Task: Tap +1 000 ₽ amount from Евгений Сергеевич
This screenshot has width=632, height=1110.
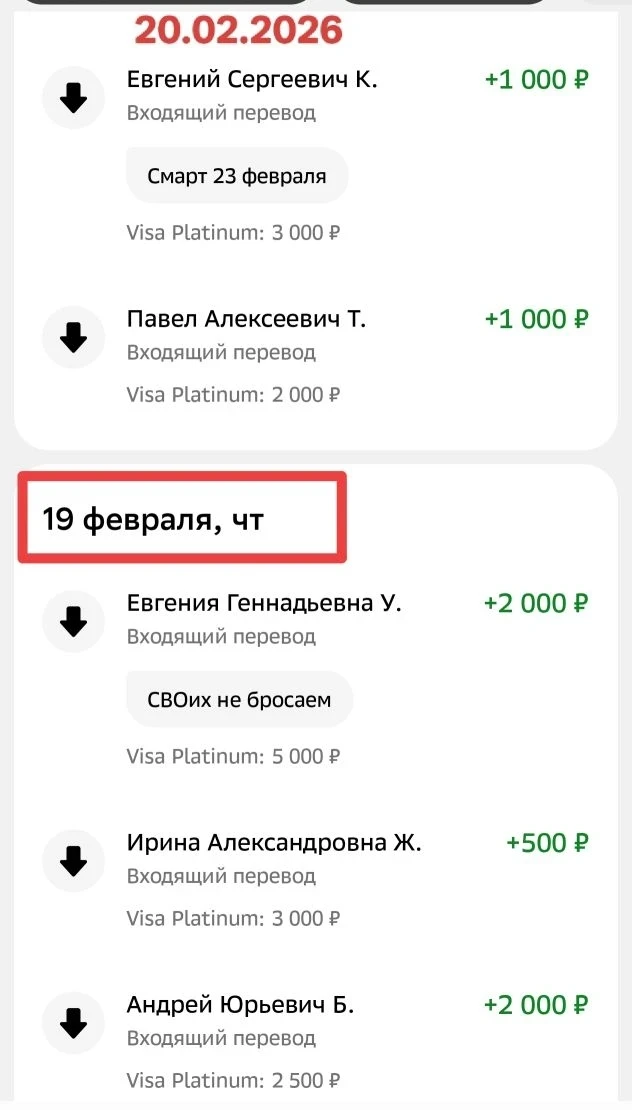Action: pyautogui.click(x=536, y=80)
